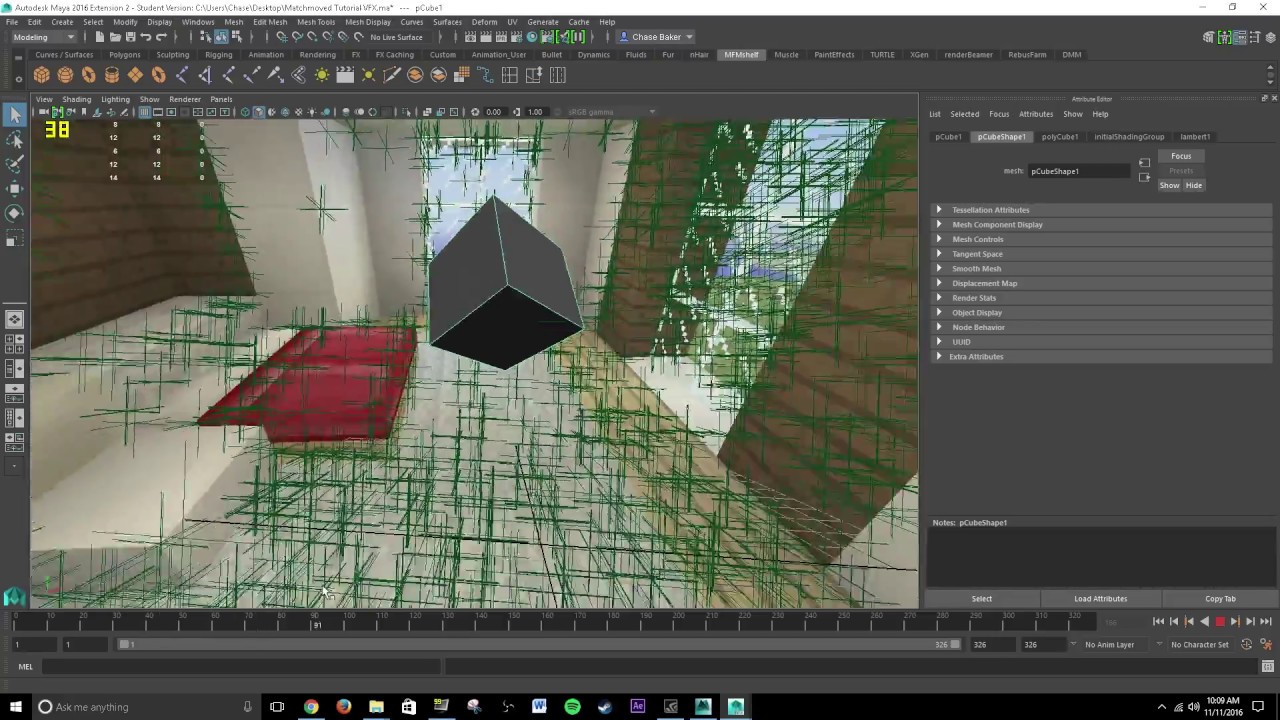This screenshot has height=720, width=1280.
Task: Open the Modeling menu set dropdown
Action: click(44, 37)
